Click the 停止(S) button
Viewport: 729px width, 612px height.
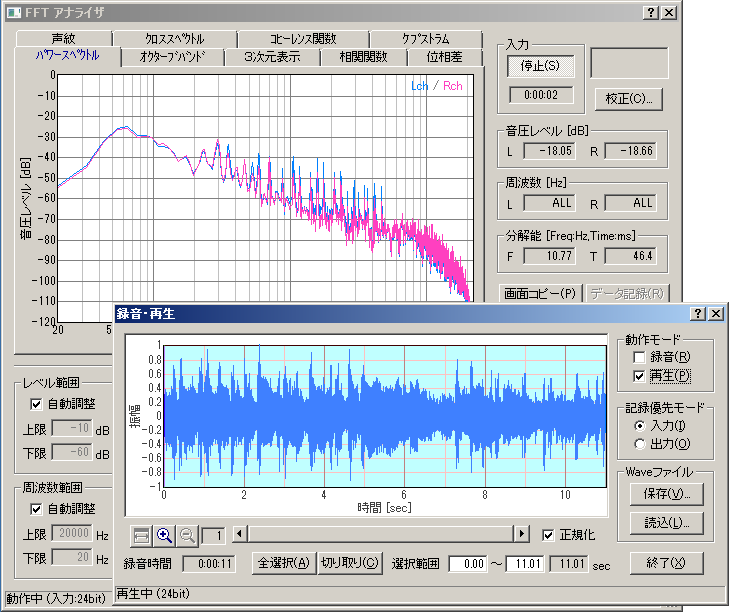tap(540, 66)
